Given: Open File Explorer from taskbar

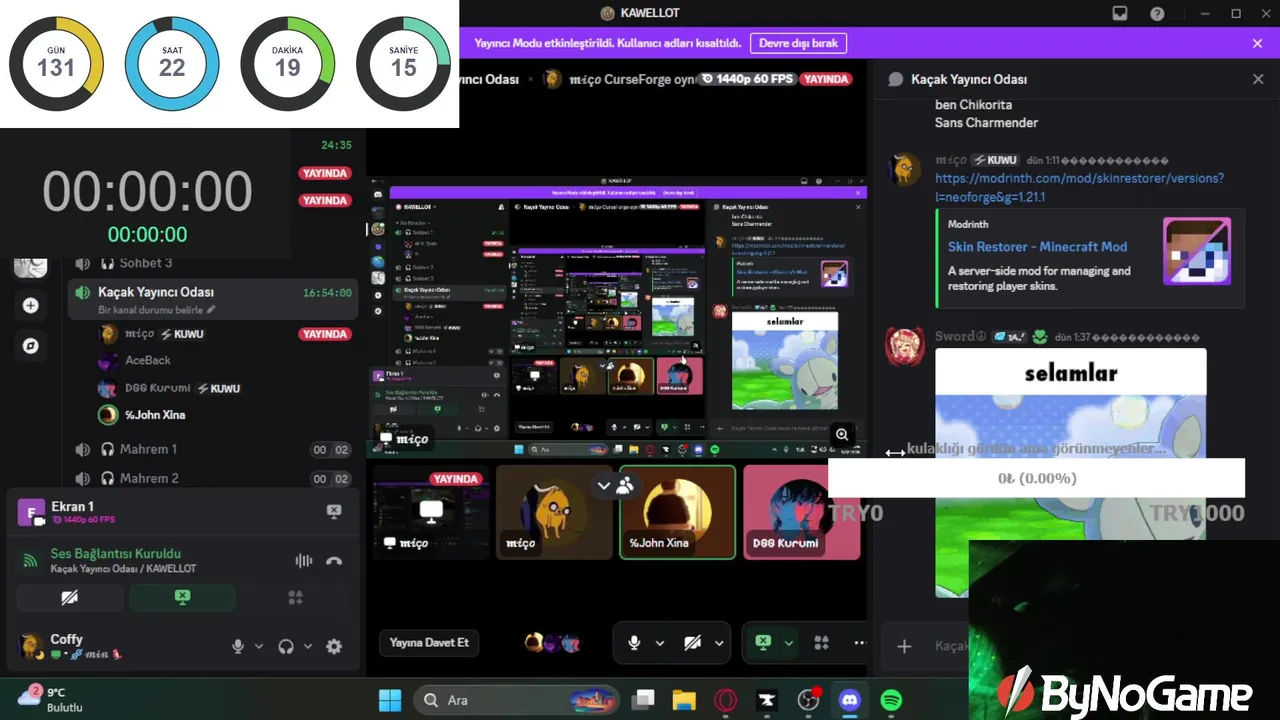Looking at the screenshot, I should 684,700.
